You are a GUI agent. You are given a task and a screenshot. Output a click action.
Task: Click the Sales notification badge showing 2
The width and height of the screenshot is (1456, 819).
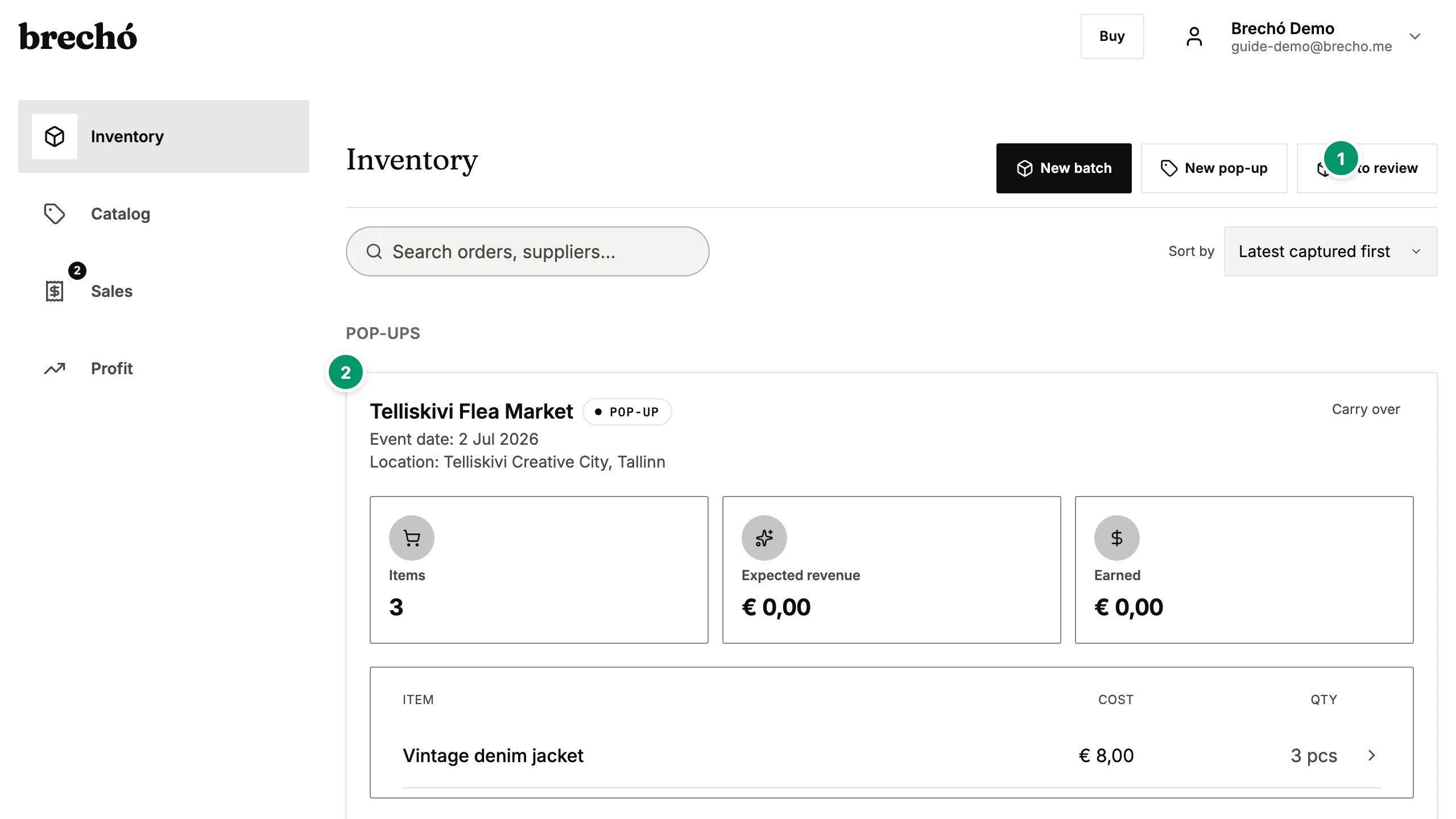tap(77, 271)
